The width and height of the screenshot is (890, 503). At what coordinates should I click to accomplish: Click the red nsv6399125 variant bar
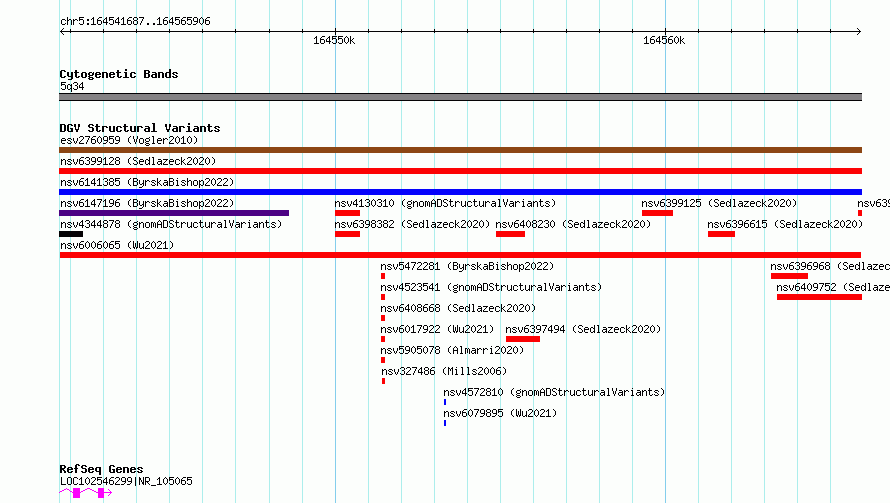(657, 213)
